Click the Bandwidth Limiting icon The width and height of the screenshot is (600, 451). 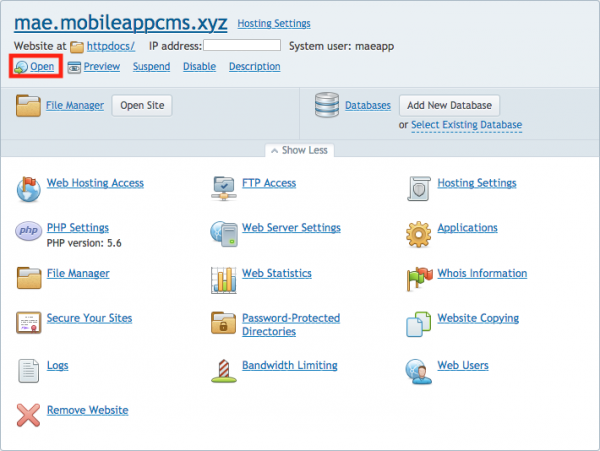click(224, 370)
